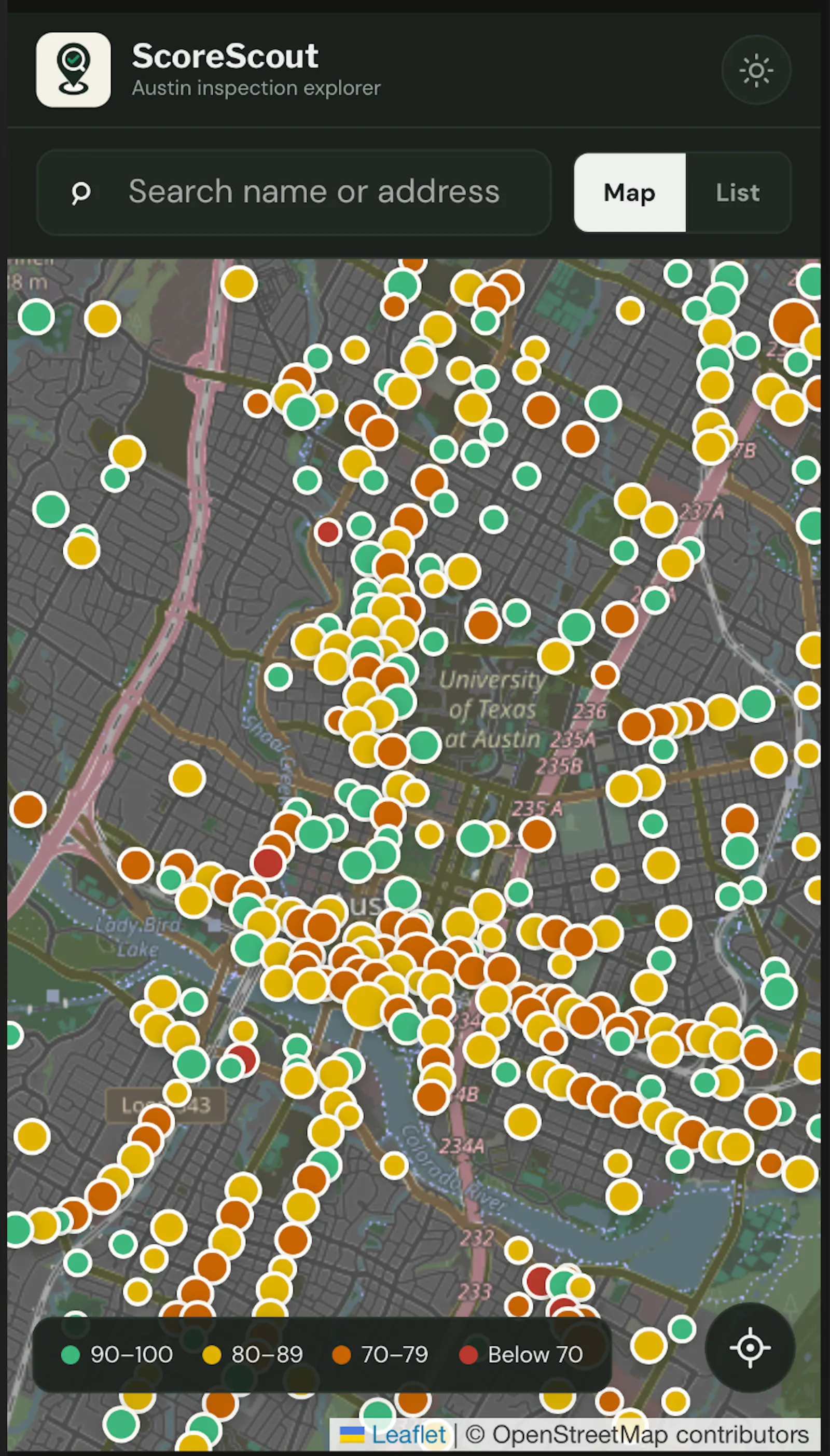Switch to the Map view tab
Image resolution: width=830 pixels, height=1456 pixels.
pyautogui.click(x=629, y=193)
